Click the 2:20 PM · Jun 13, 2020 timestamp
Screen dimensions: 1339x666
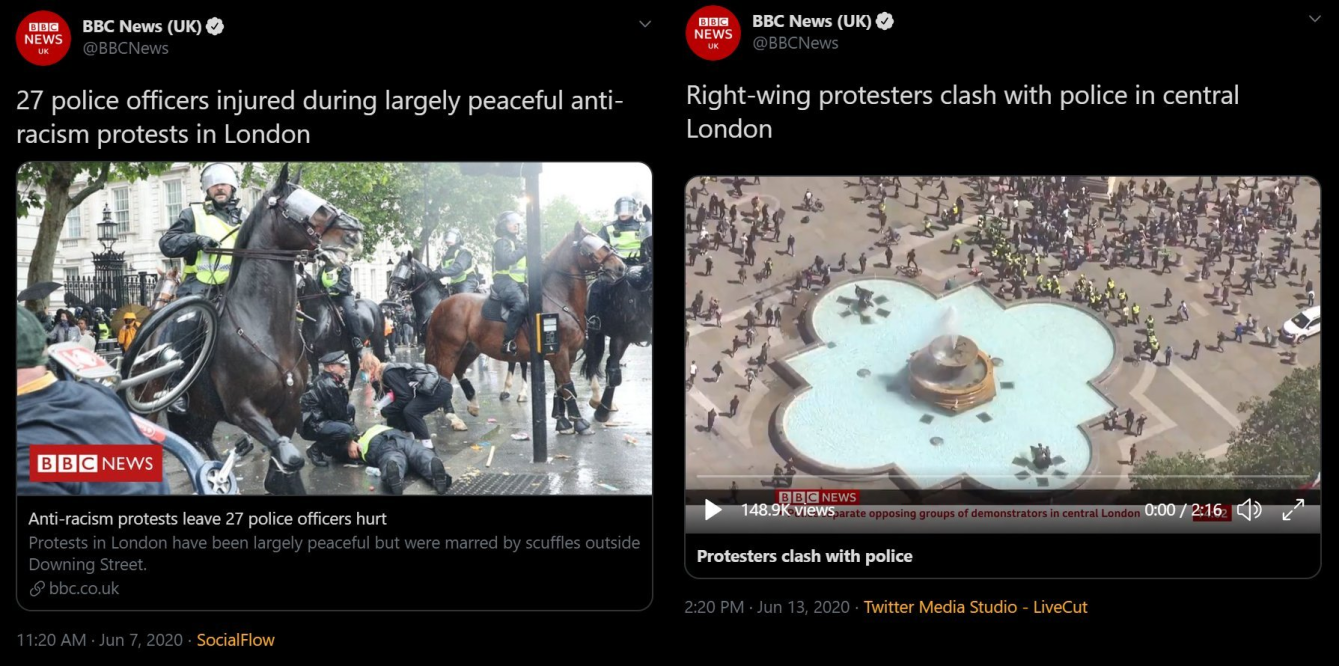pos(767,607)
